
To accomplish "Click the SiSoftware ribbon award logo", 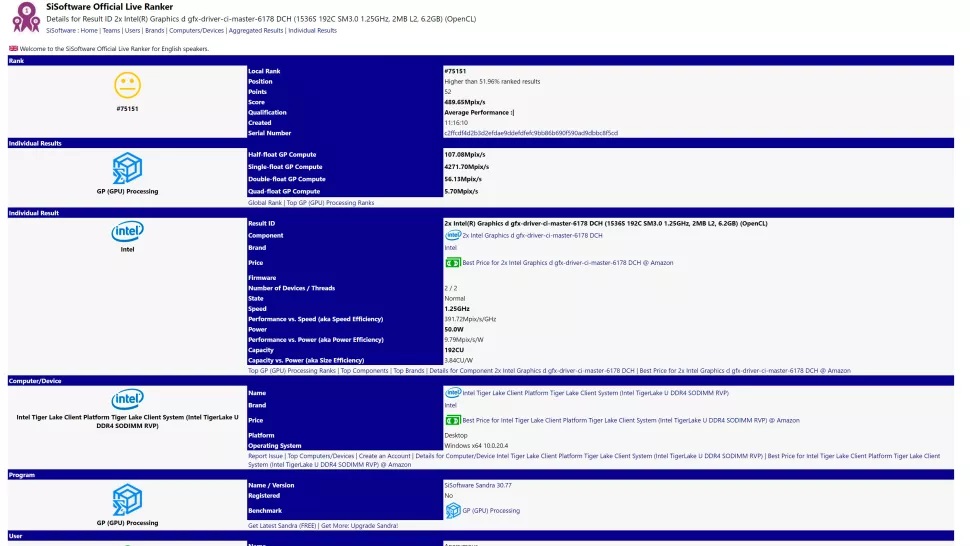I will coord(26,17).
